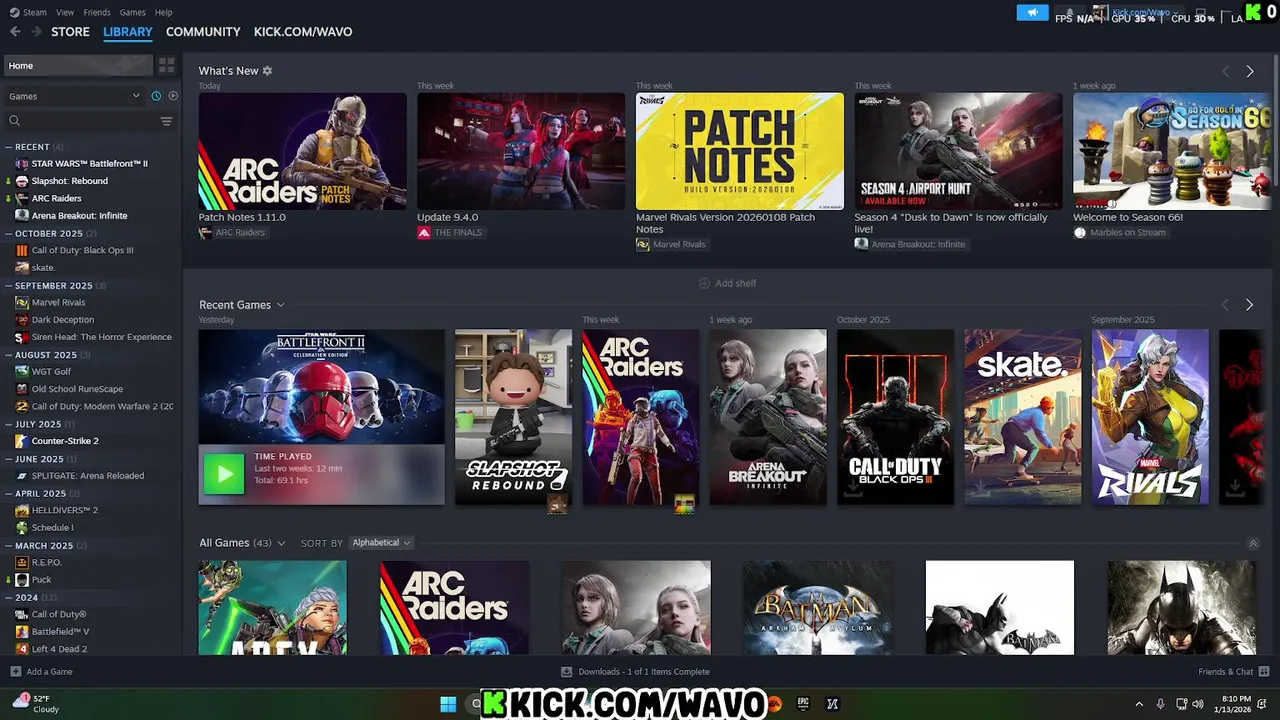The height and width of the screenshot is (720, 1280).
Task: Open What's New settings gear
Action: pyautogui.click(x=267, y=71)
